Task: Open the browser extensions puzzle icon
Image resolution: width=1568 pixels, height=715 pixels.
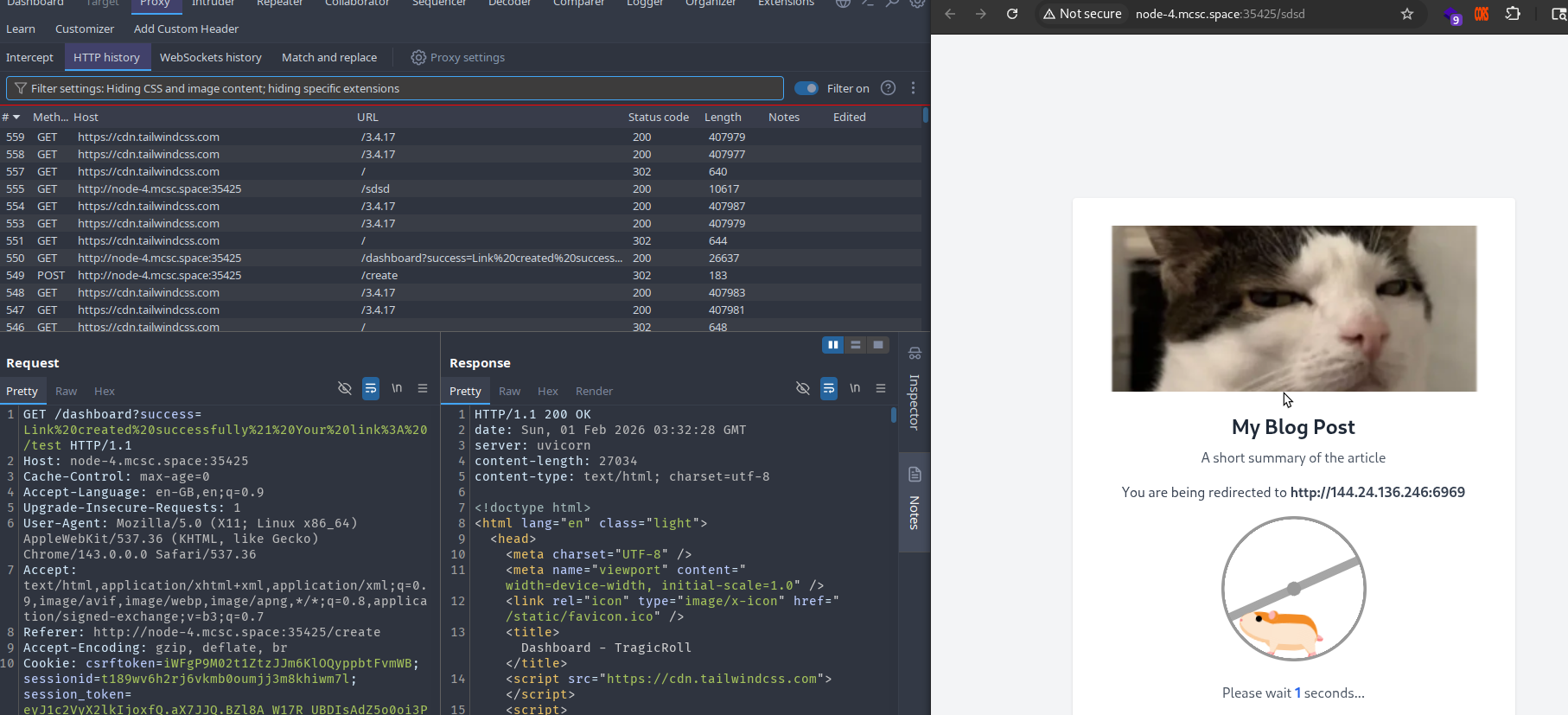Action: pyautogui.click(x=1513, y=14)
